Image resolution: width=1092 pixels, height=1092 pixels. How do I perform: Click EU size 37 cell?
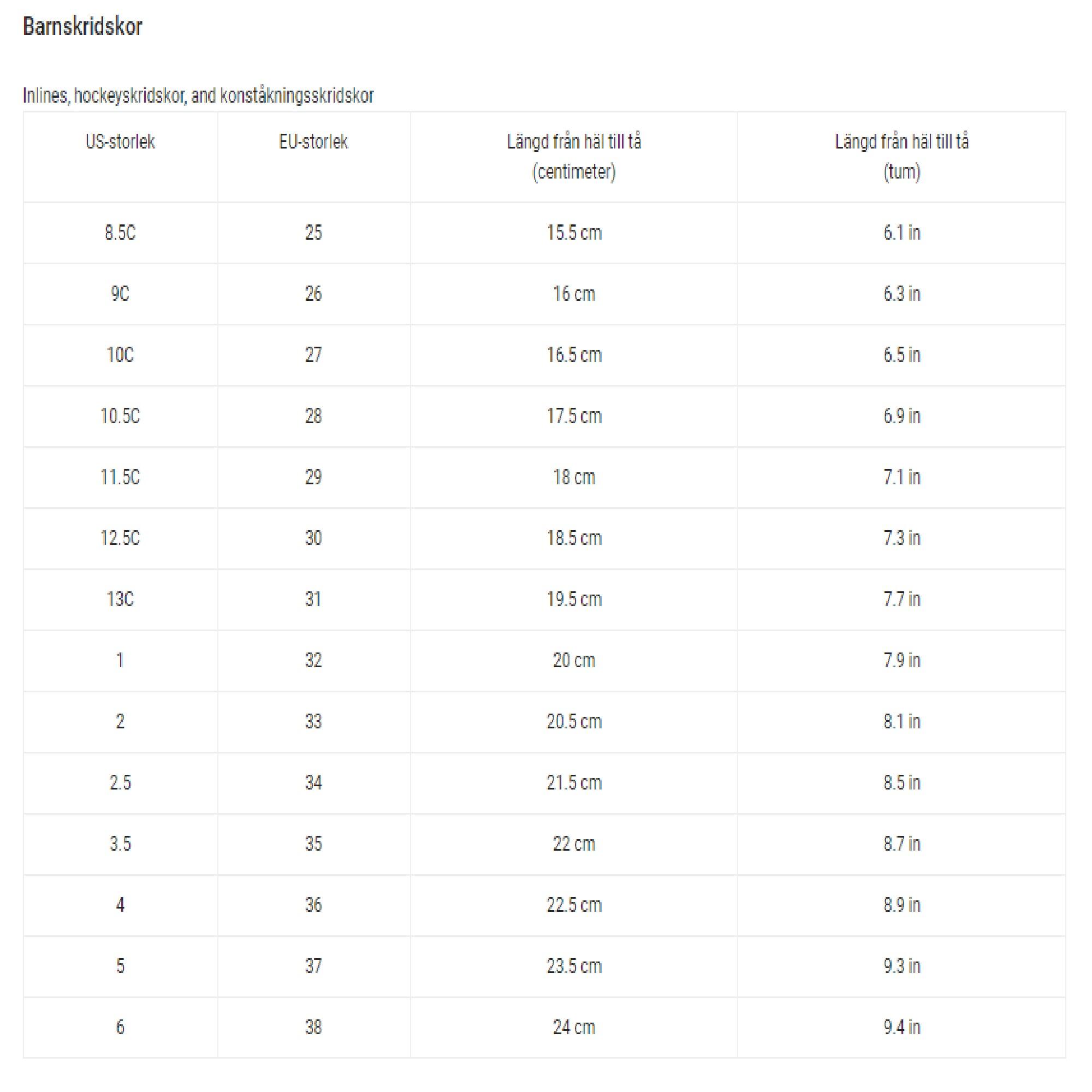pyautogui.click(x=314, y=965)
